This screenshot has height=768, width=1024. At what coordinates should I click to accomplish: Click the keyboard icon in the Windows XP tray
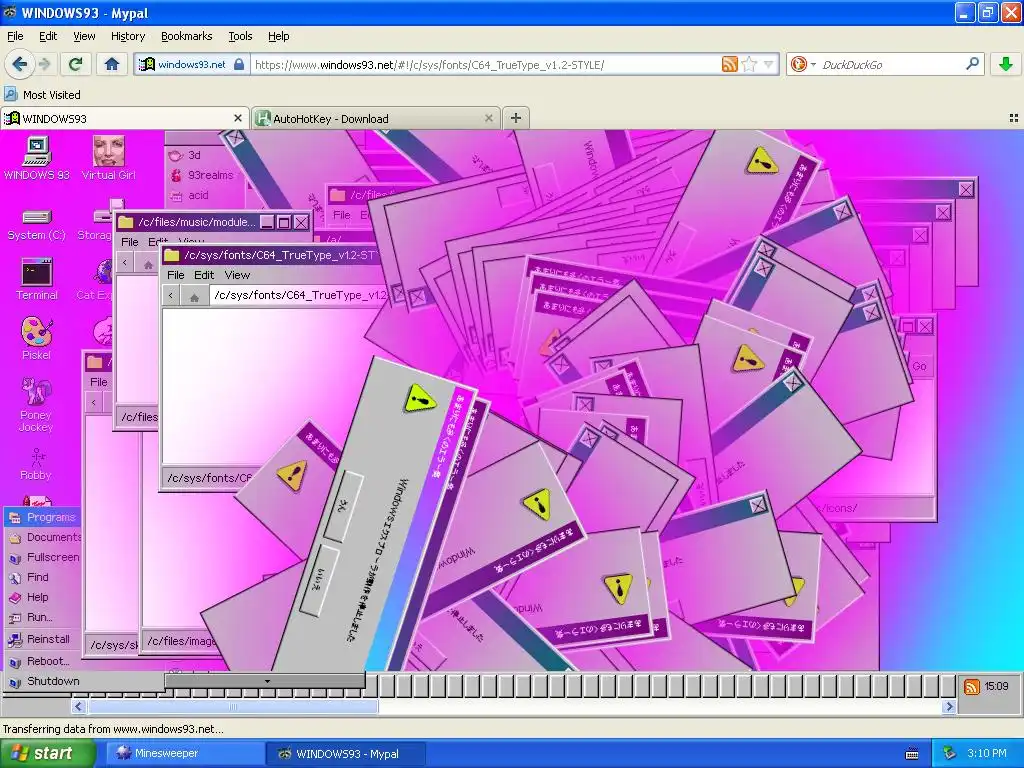(x=912, y=754)
